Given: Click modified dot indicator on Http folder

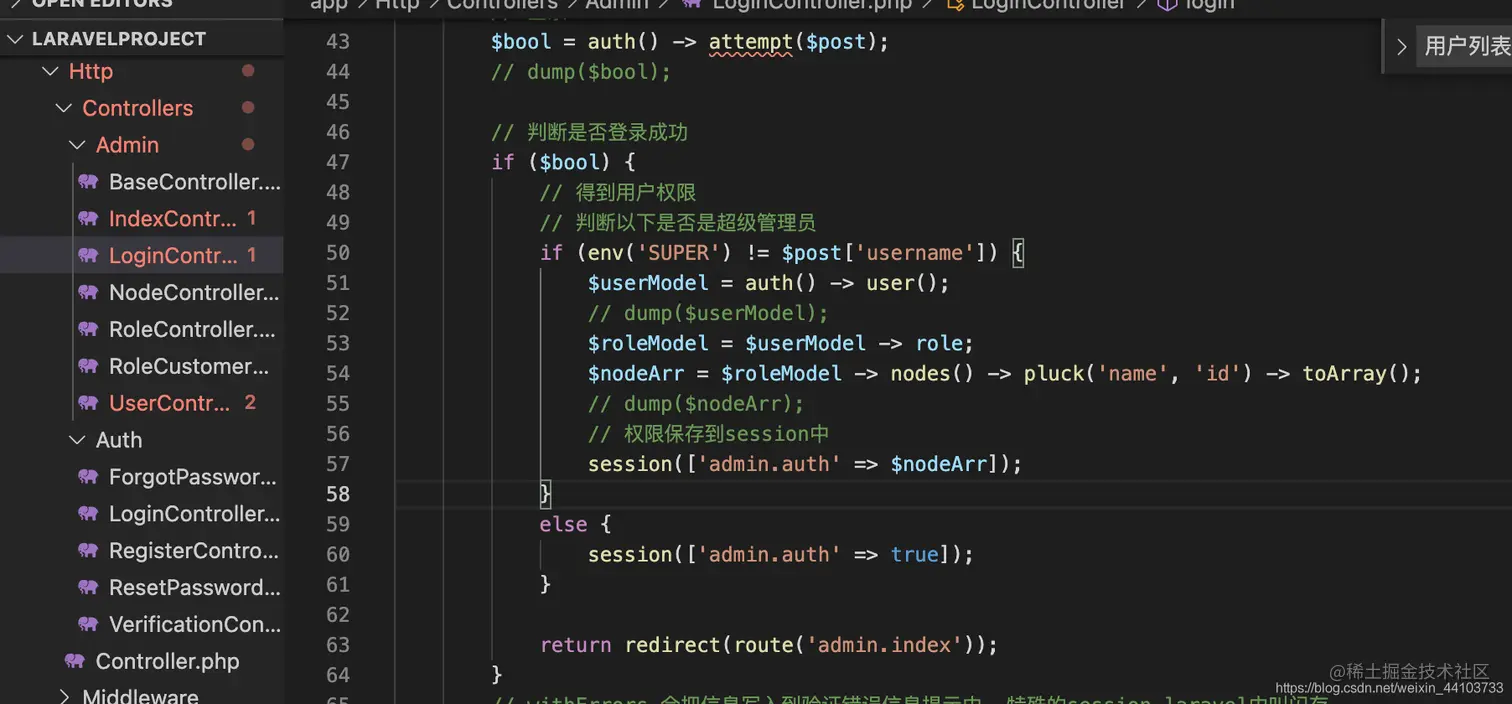Looking at the screenshot, I should (248, 71).
